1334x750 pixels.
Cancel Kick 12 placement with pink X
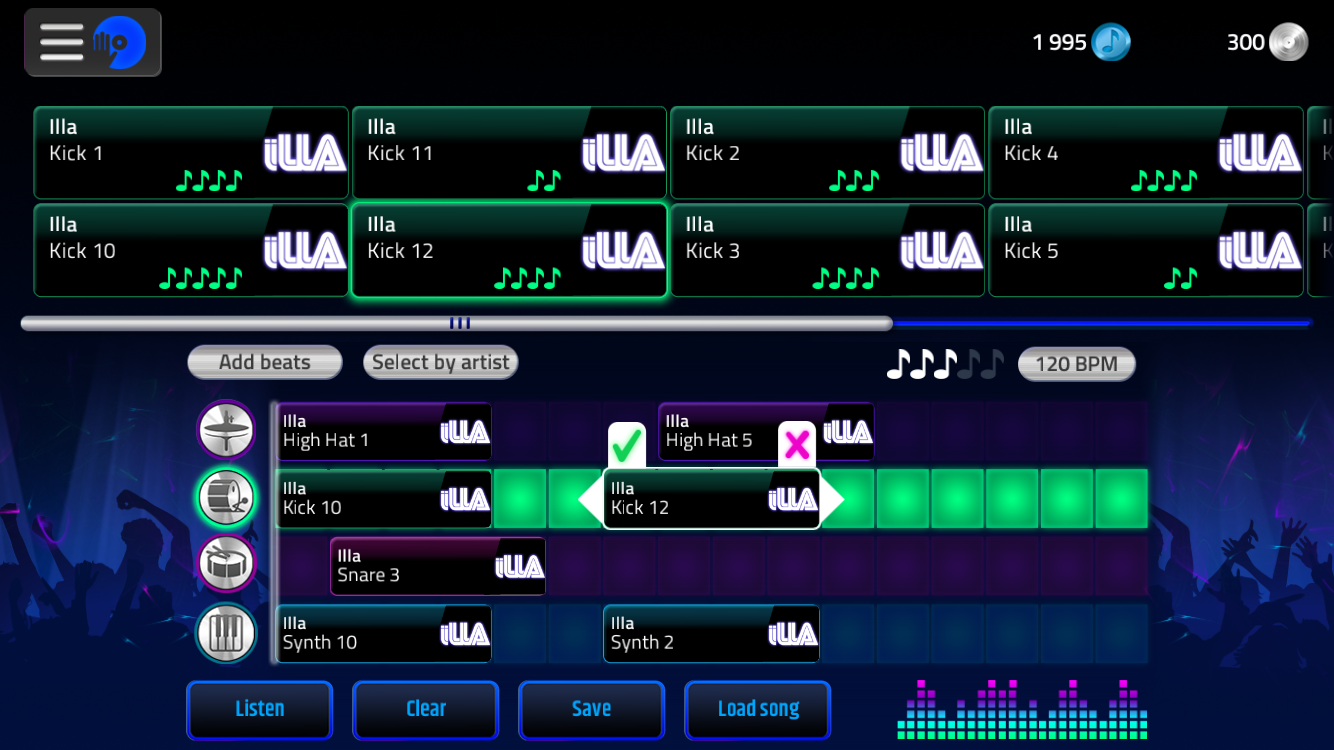(x=797, y=445)
